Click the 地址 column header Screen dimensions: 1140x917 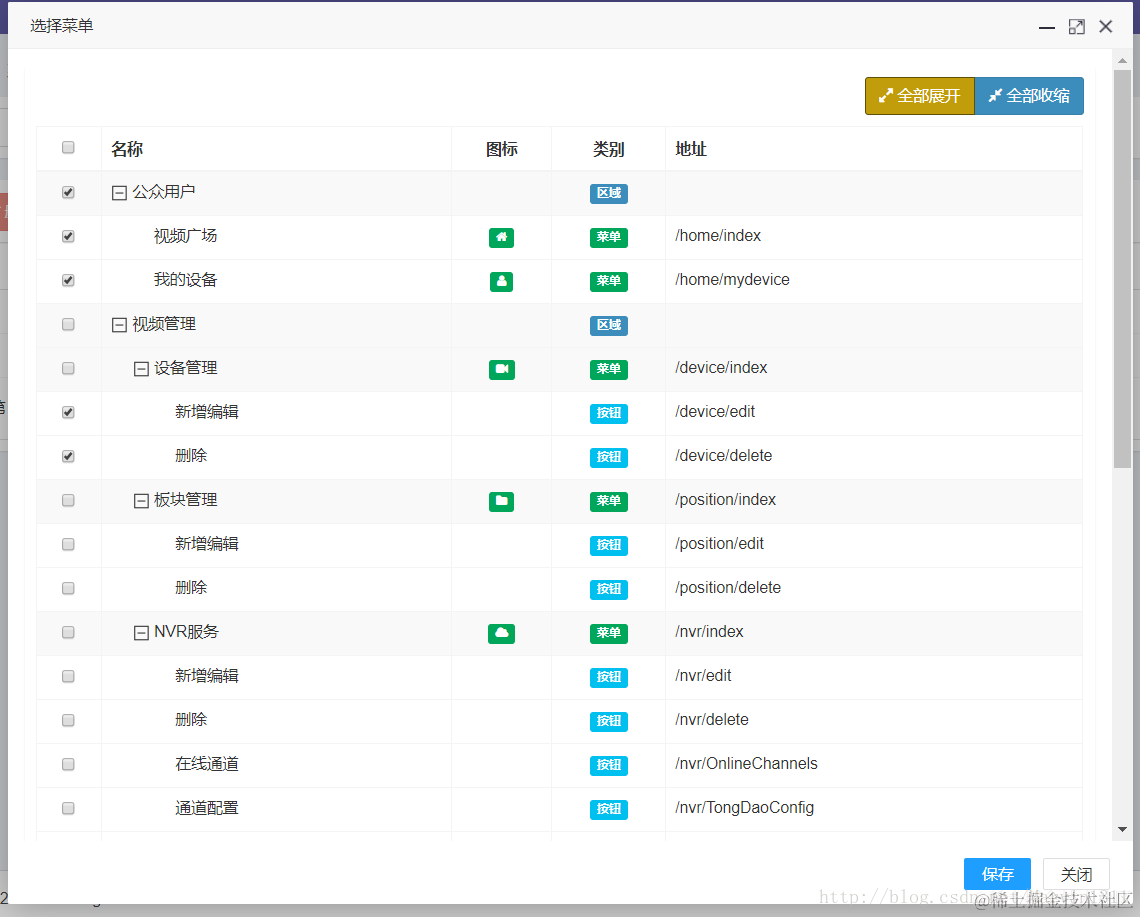(x=691, y=149)
